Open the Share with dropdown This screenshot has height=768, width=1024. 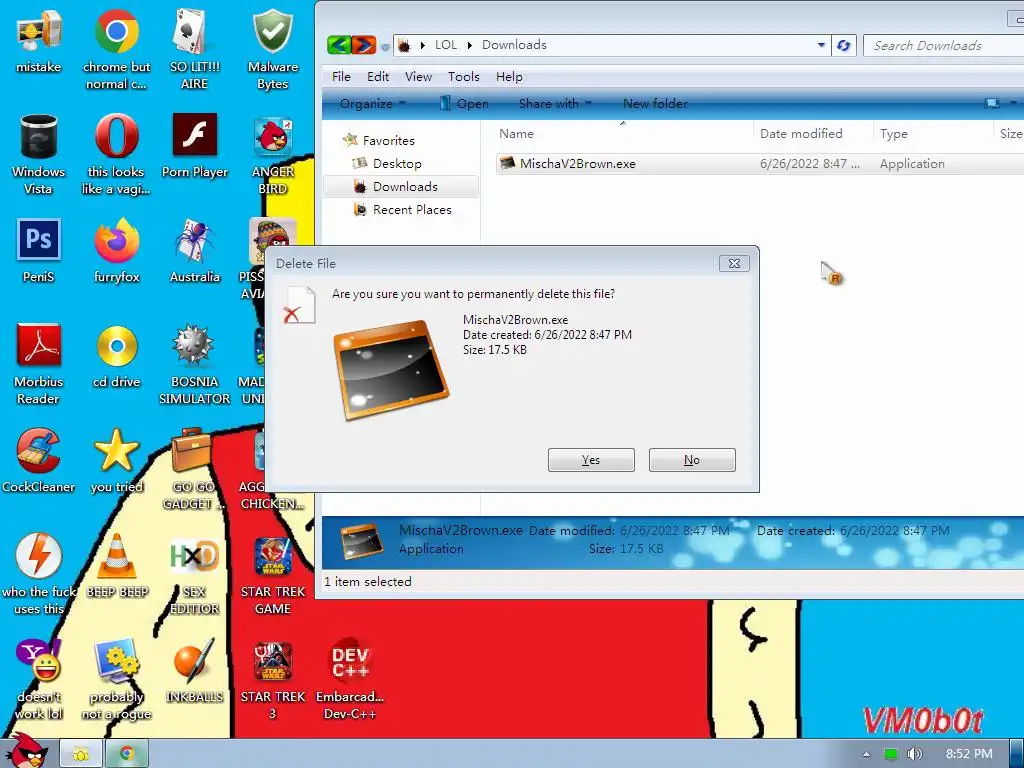[x=555, y=103]
